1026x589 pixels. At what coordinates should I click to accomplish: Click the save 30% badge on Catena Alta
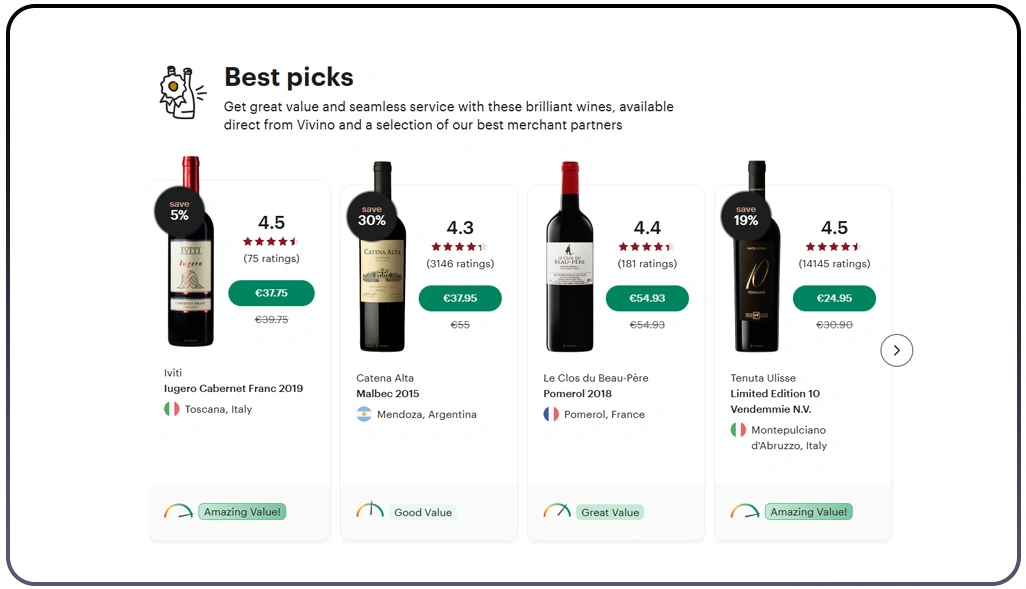click(372, 215)
